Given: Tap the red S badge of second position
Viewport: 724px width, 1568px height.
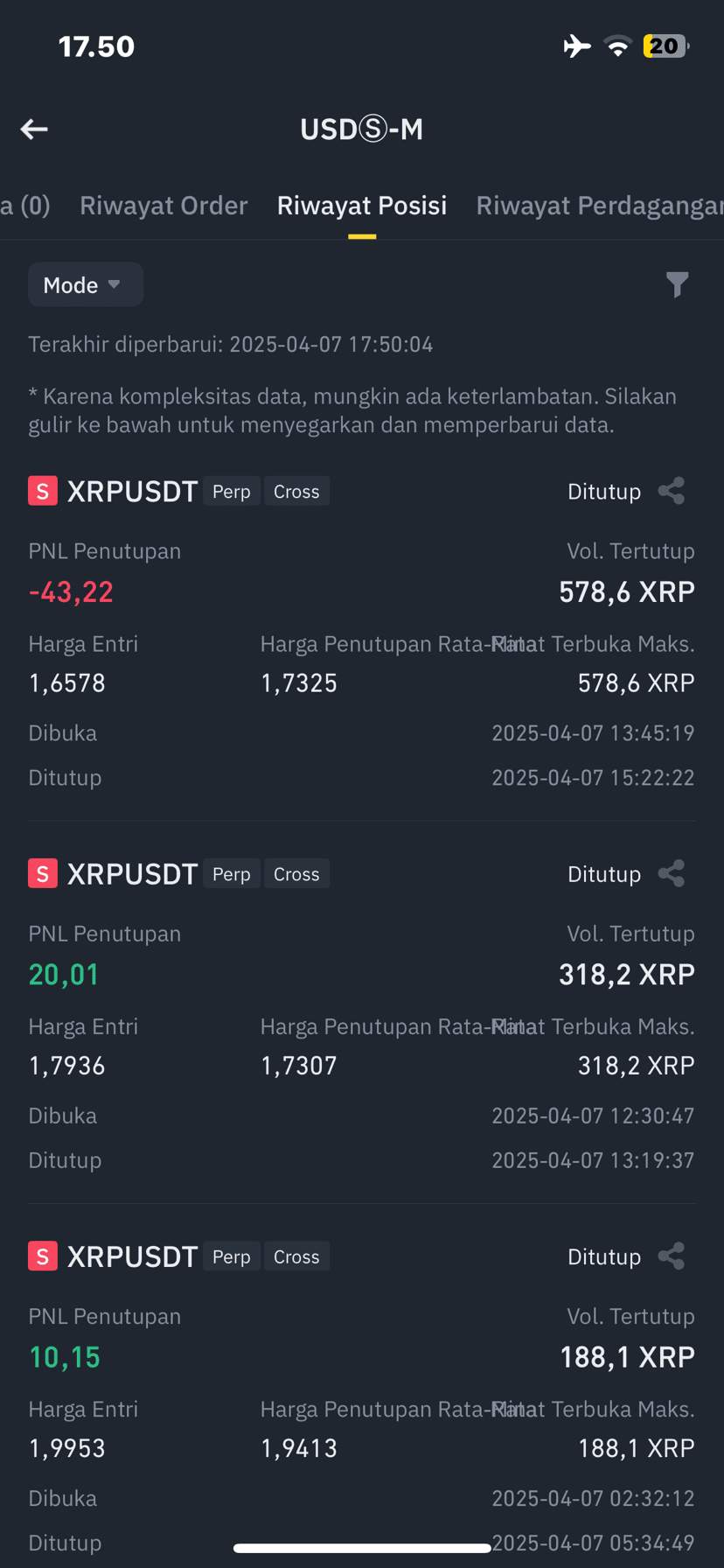Looking at the screenshot, I should pyautogui.click(x=43, y=873).
